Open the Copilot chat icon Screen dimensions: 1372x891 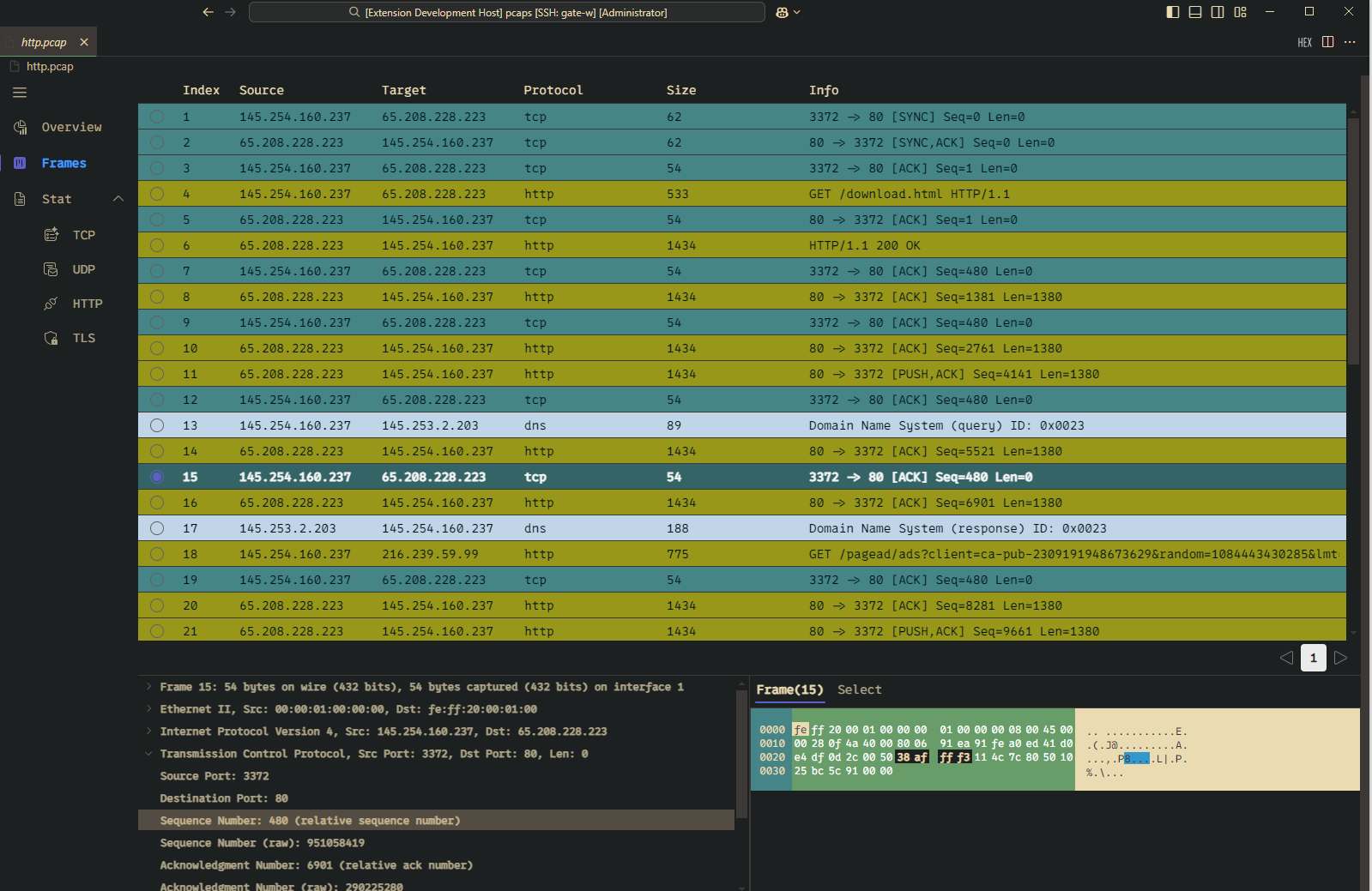782,12
